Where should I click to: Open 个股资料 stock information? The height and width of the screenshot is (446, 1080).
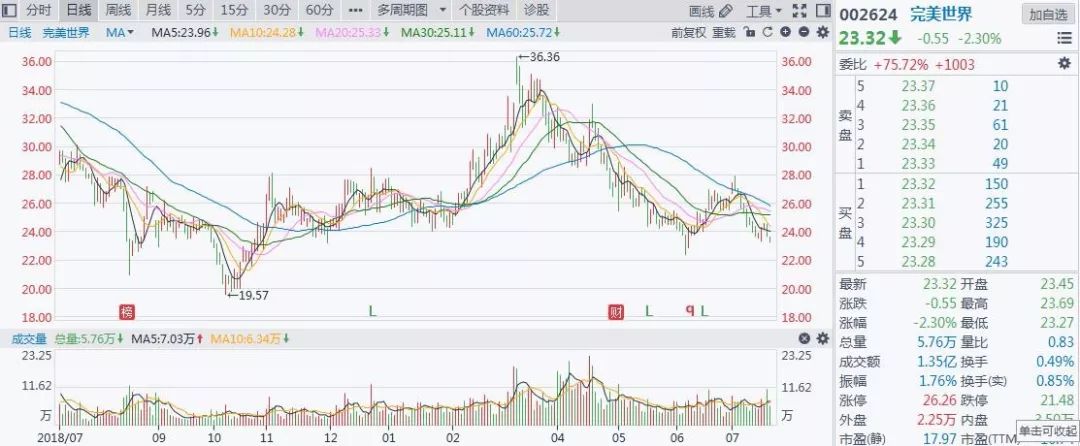pyautogui.click(x=484, y=10)
